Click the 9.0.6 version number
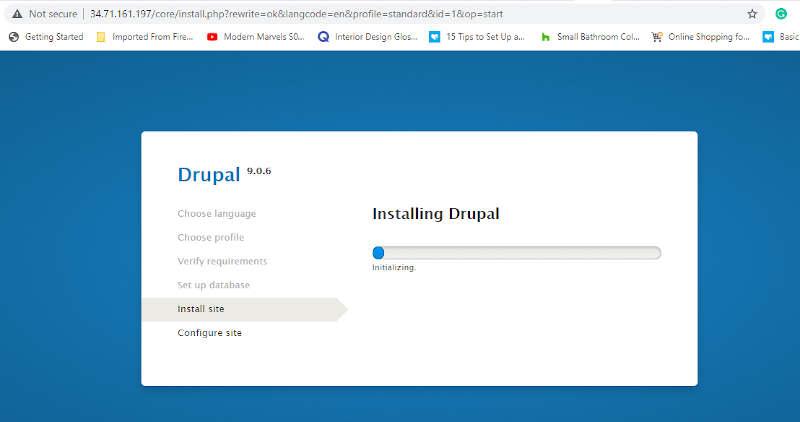 [259, 171]
